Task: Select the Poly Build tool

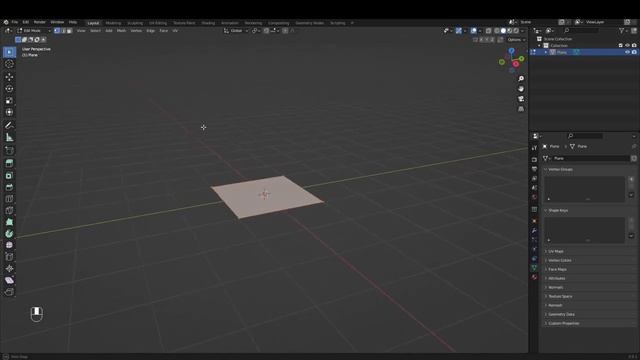Action: (9, 222)
